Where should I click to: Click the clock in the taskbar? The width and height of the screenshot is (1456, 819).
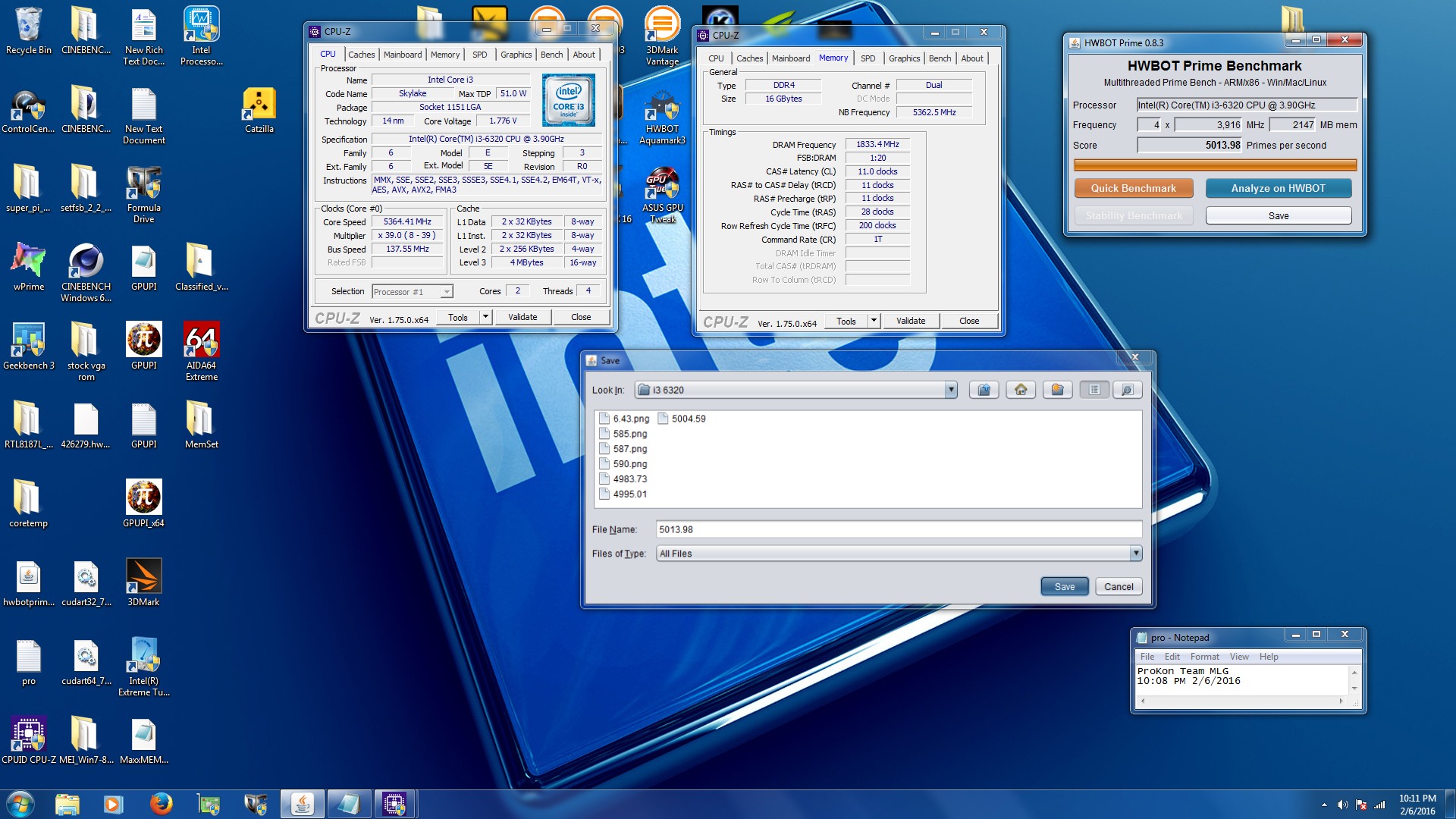click(x=1417, y=805)
